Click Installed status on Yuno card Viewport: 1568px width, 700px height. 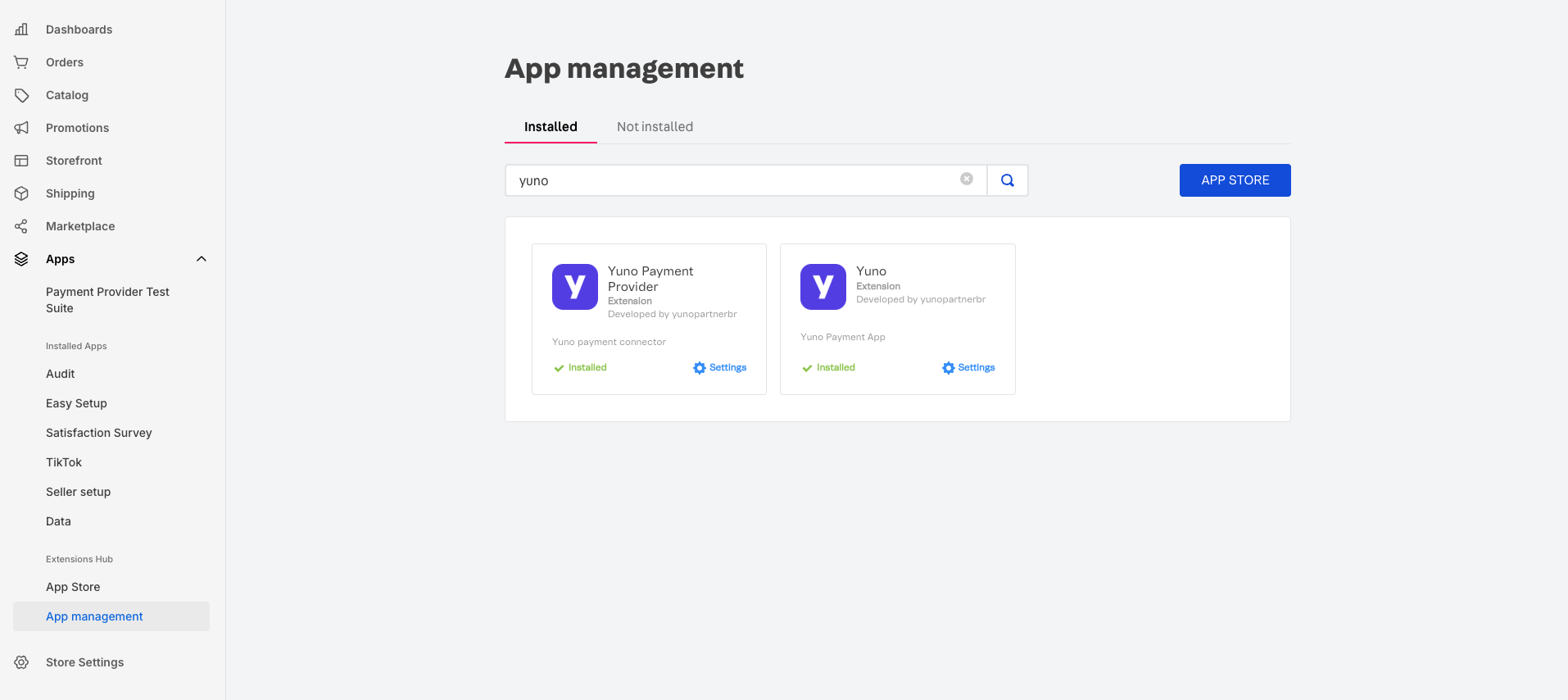pos(828,368)
